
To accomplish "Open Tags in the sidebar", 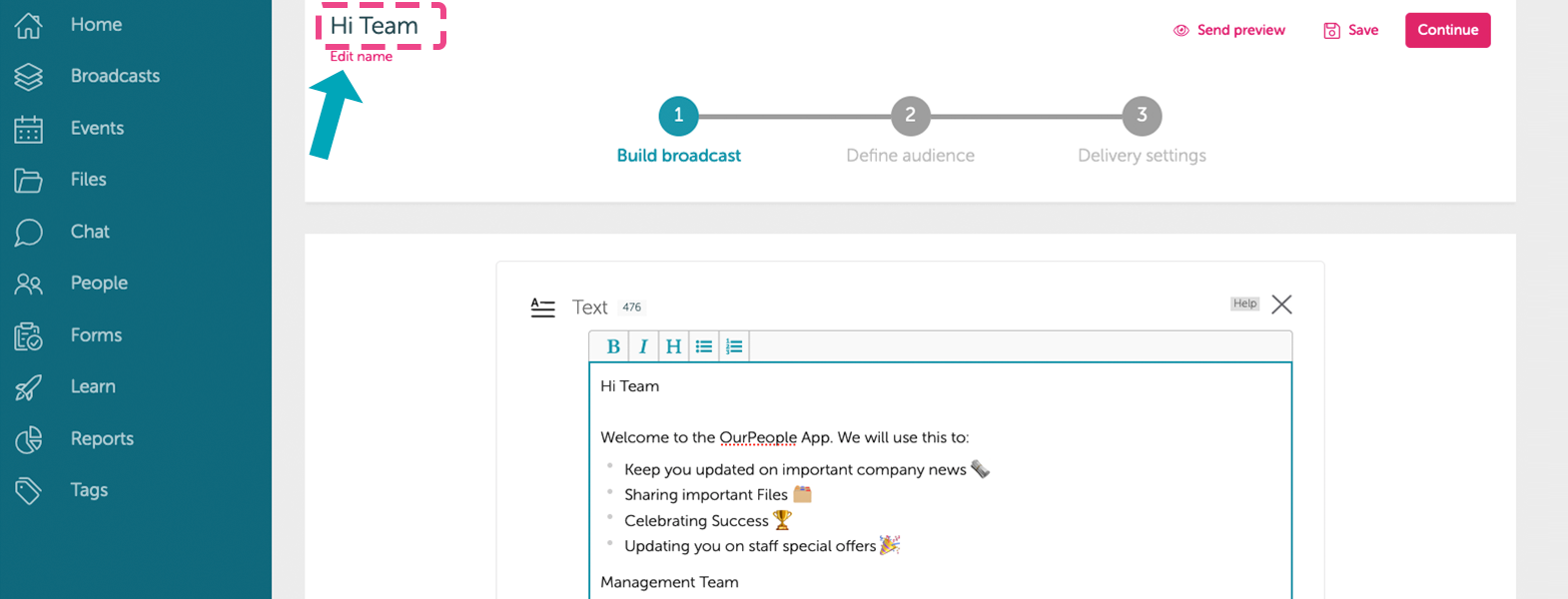I will (x=89, y=490).
